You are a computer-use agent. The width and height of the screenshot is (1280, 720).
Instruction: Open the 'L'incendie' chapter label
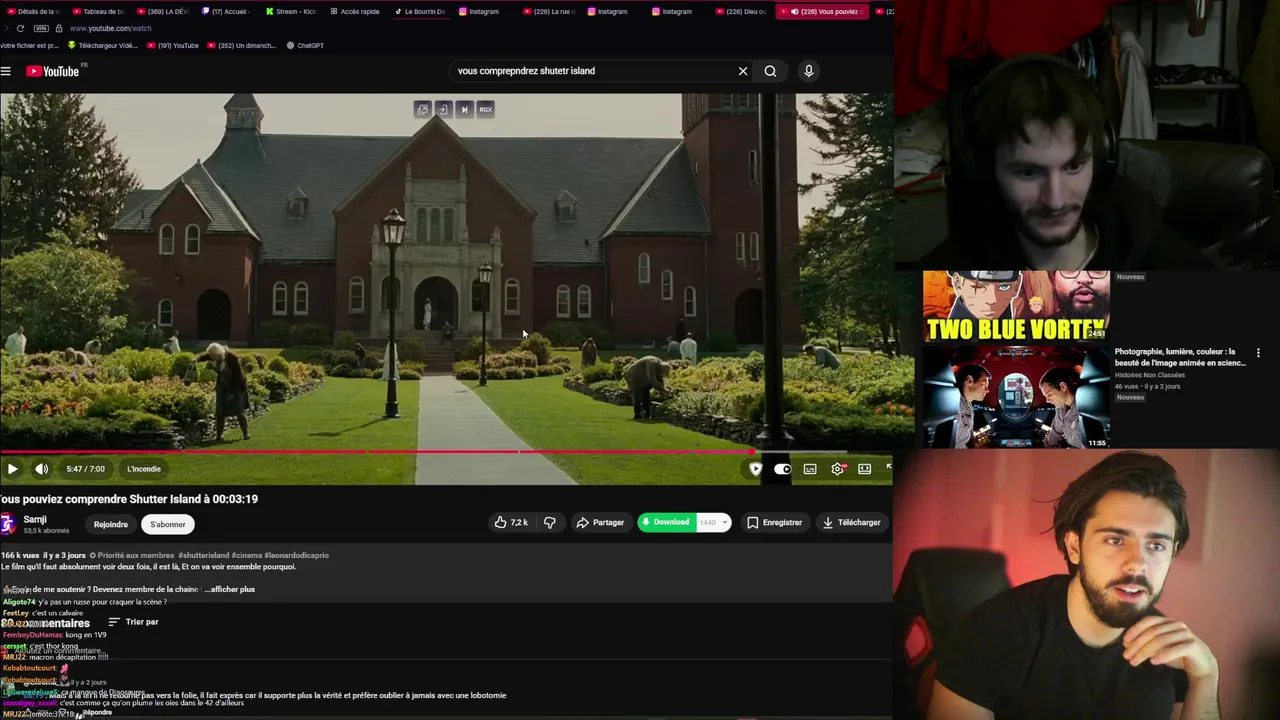pos(144,469)
